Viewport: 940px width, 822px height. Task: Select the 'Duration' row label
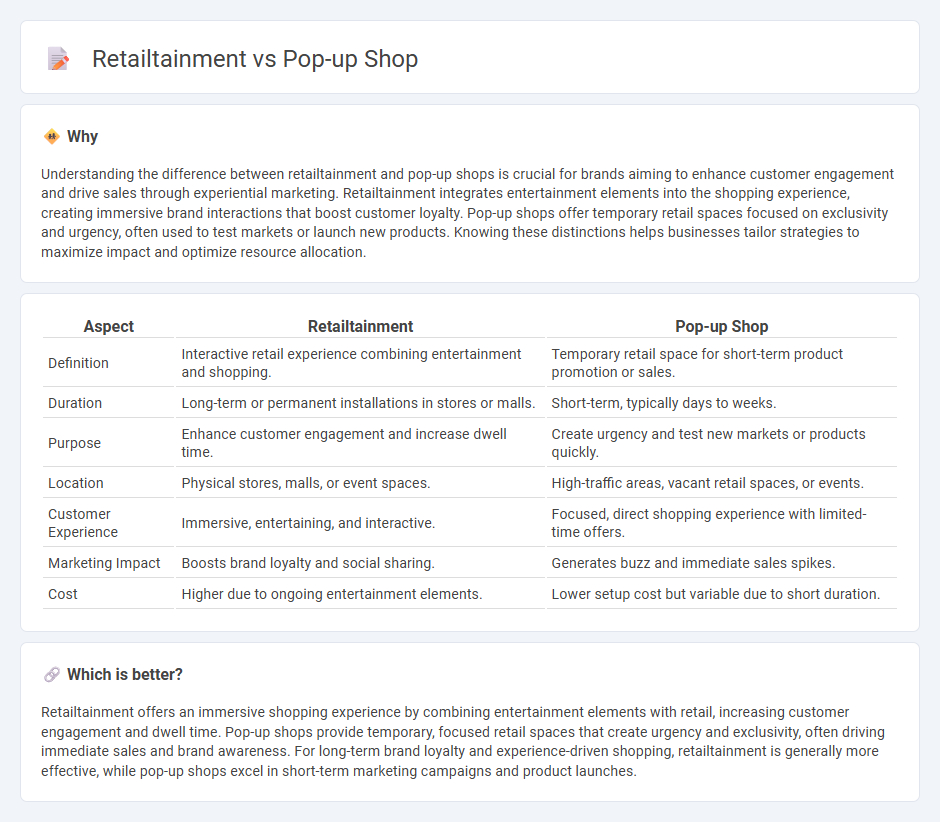click(75, 403)
